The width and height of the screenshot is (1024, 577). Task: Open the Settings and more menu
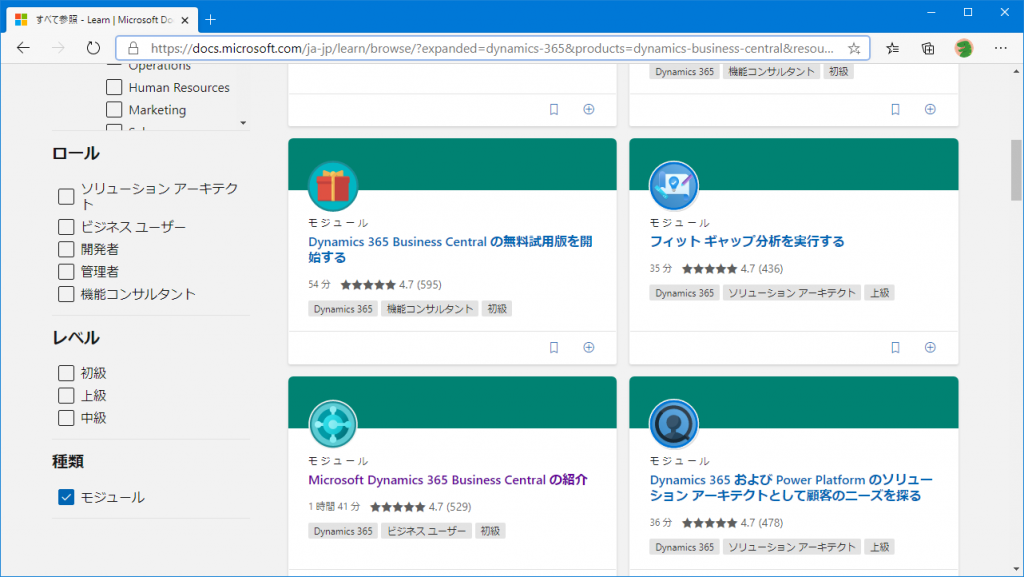pos(1000,48)
